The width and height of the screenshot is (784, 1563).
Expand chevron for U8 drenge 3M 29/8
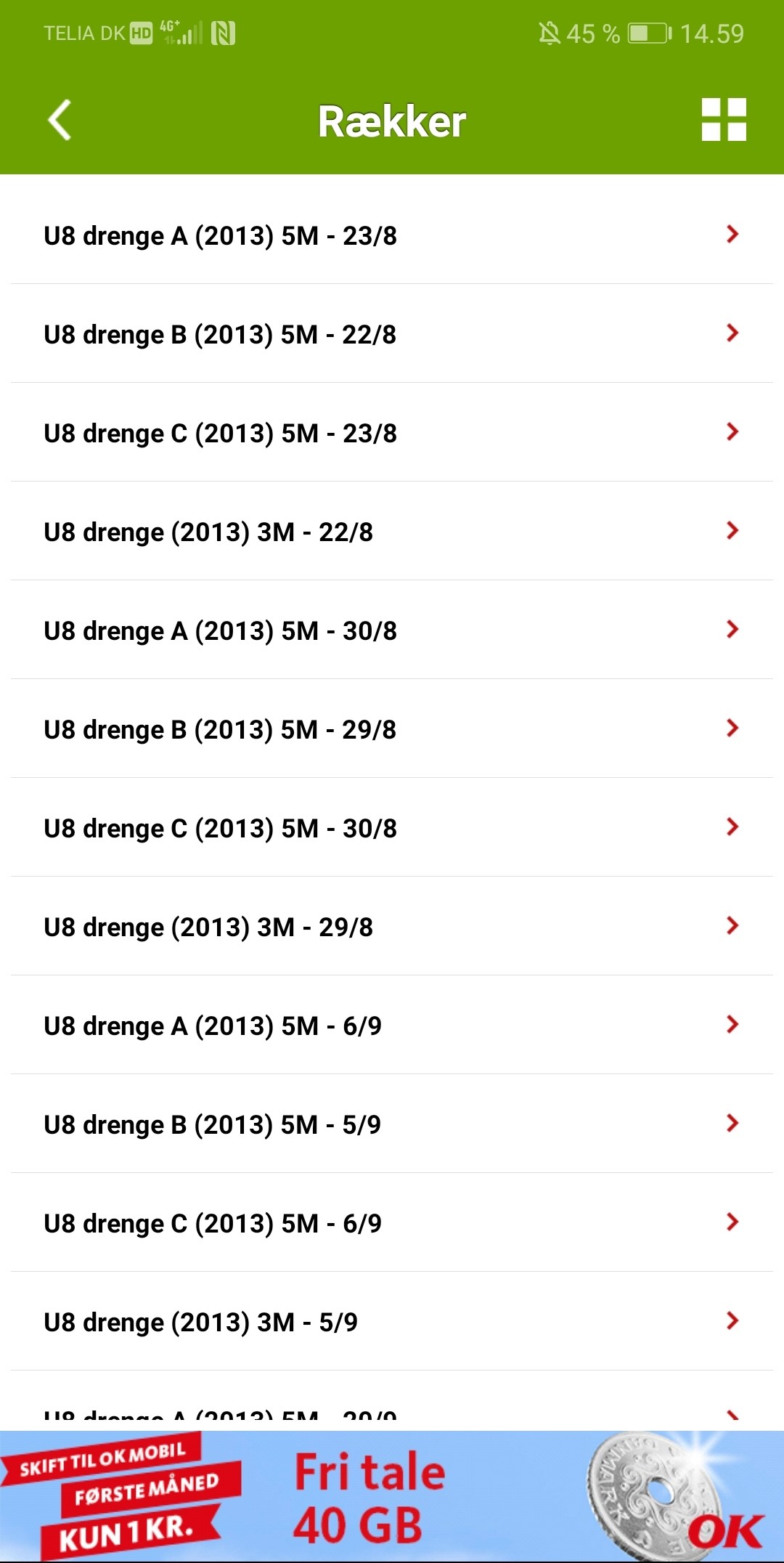coord(732,926)
